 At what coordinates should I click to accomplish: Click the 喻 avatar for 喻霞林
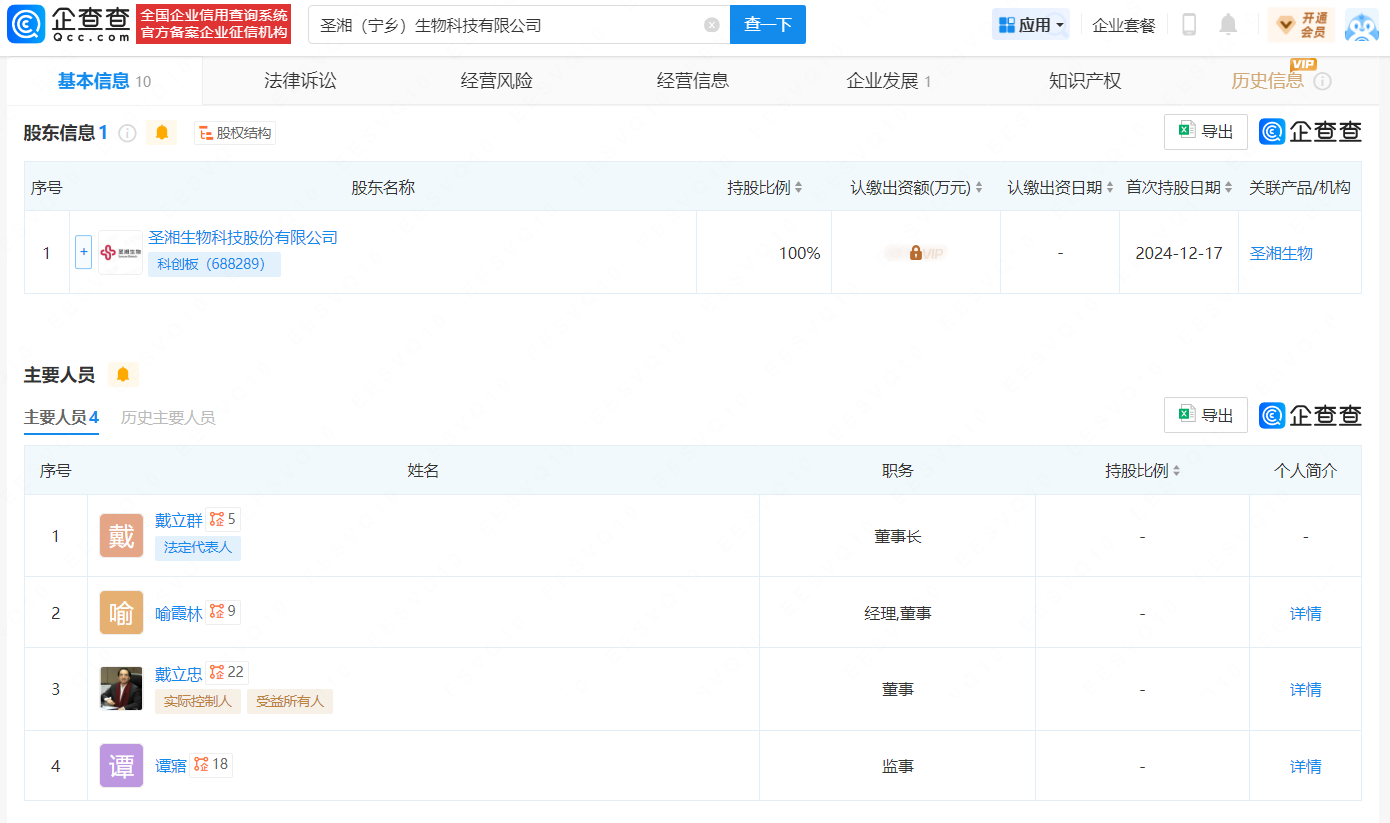coord(121,612)
